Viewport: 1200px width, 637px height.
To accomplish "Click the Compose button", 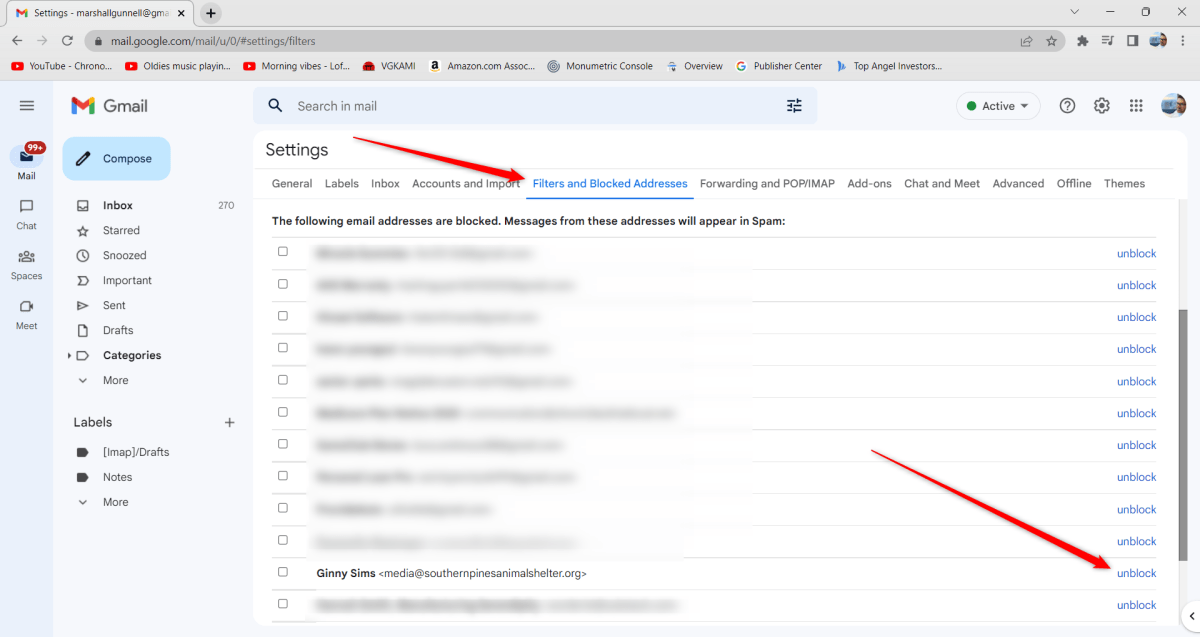I will (116, 158).
